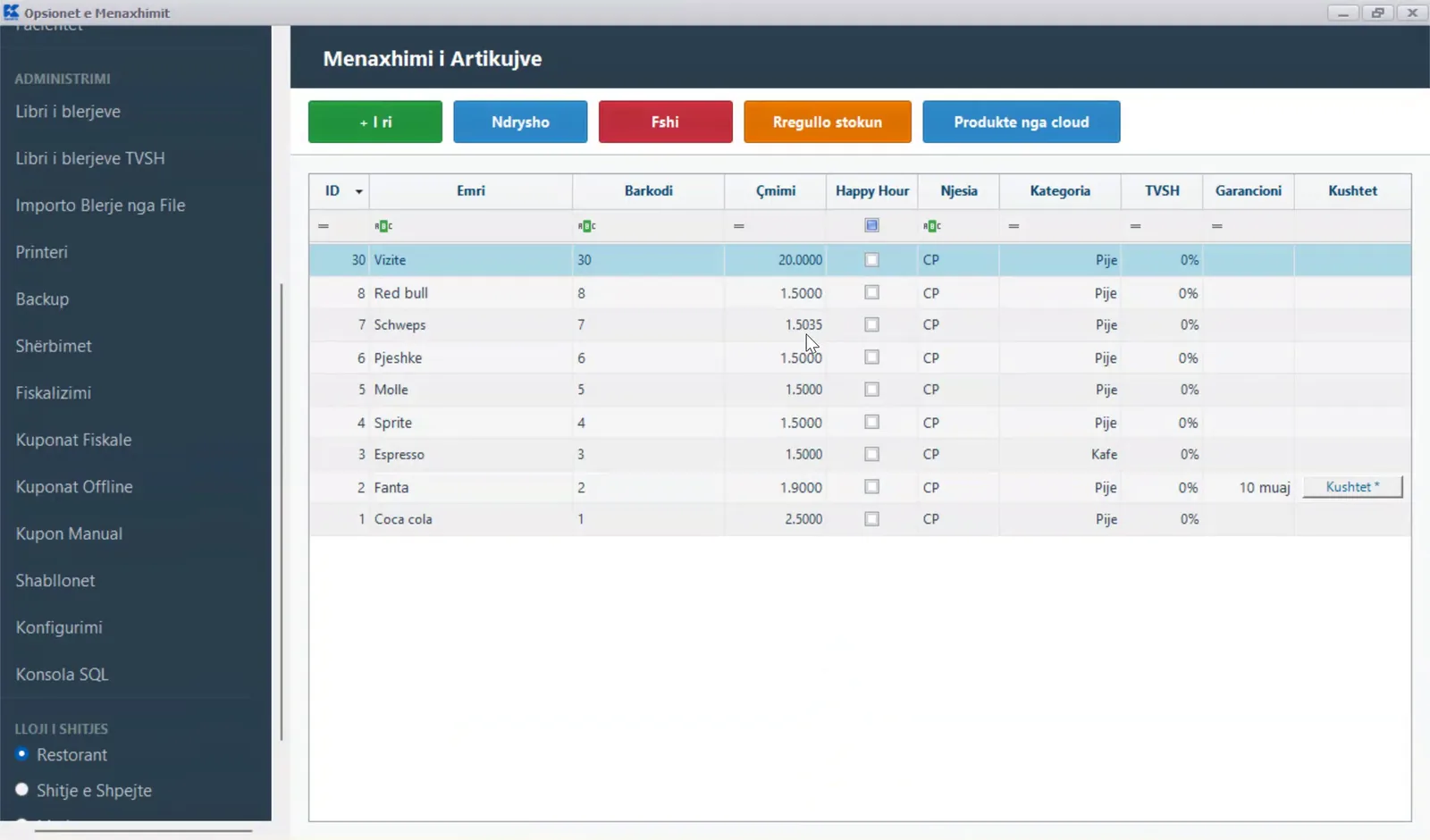Click the Çmimi column equals filter icon
Viewport: 1430px width, 840px height.
[x=739, y=226]
